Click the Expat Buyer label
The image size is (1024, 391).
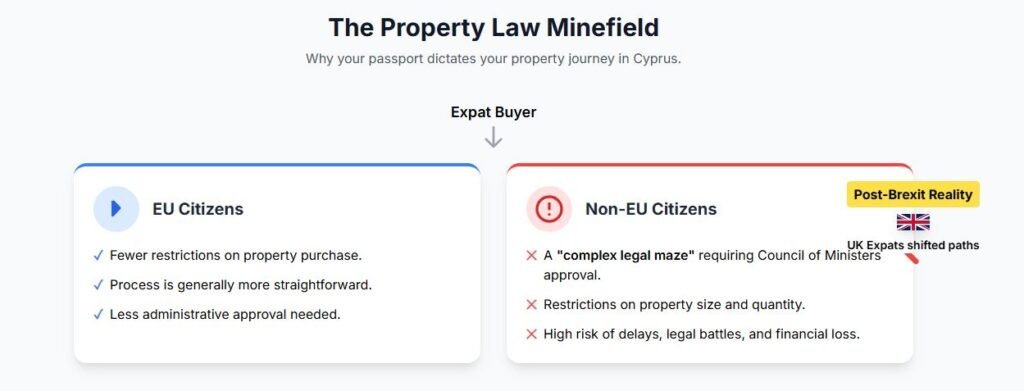493,112
